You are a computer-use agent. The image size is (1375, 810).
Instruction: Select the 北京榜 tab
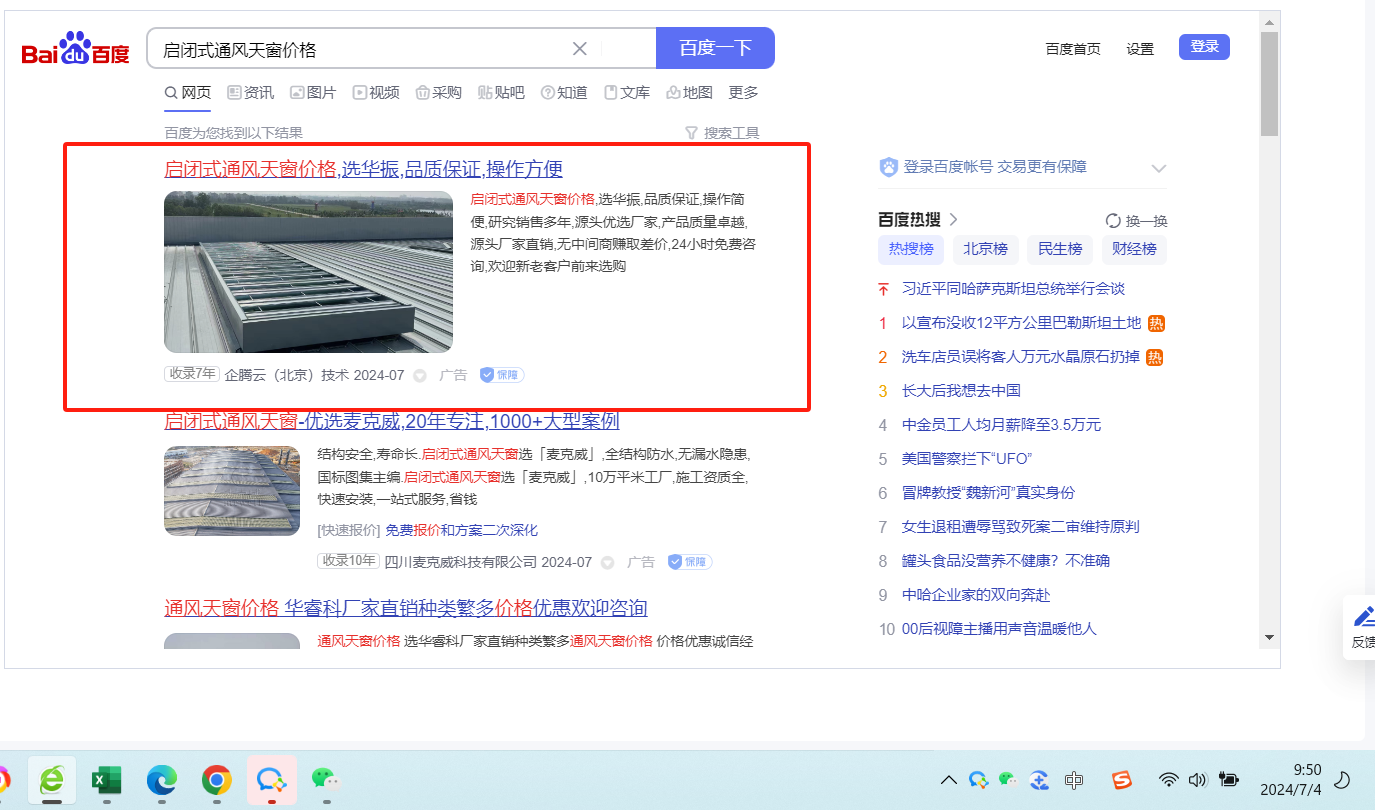(985, 249)
